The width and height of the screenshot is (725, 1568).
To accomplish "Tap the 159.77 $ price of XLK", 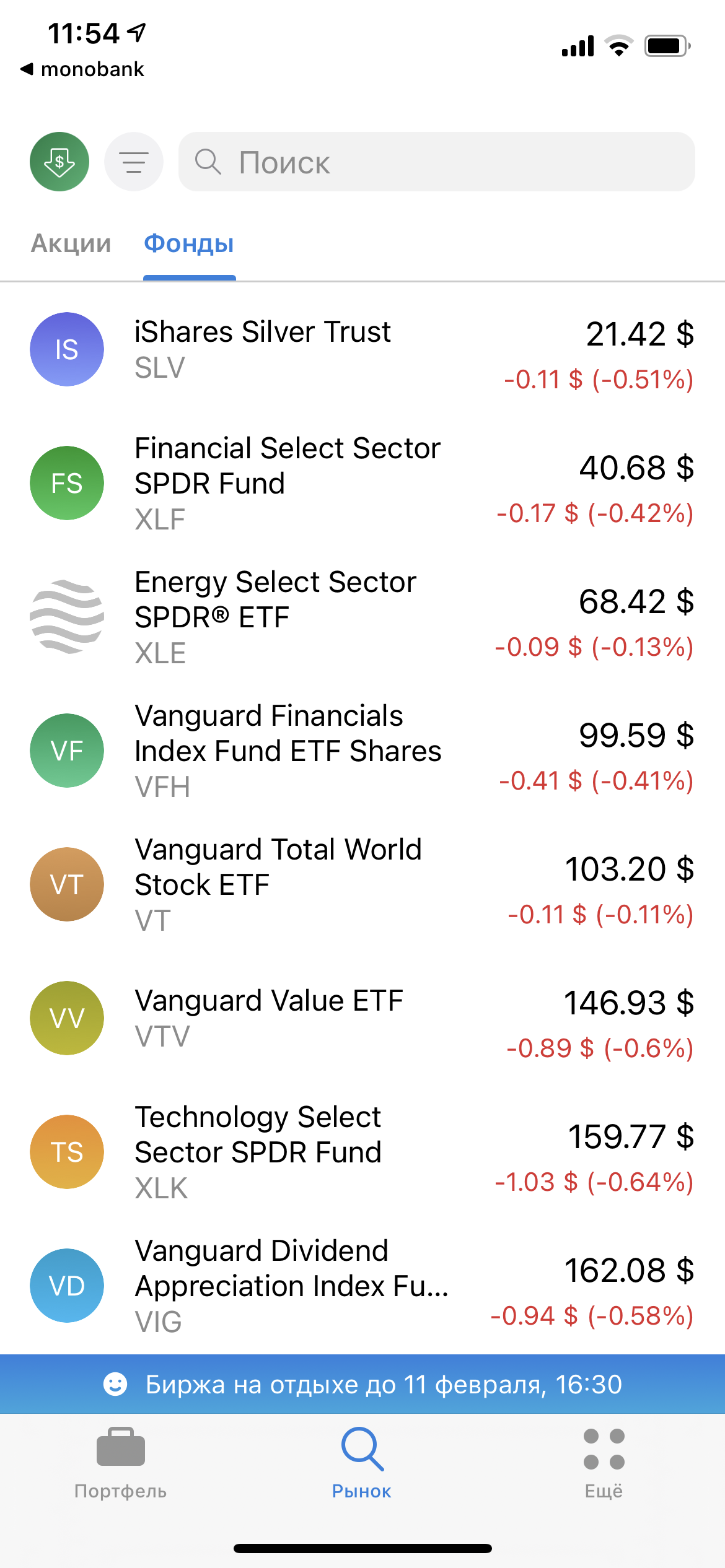I will pyautogui.click(x=631, y=1137).
